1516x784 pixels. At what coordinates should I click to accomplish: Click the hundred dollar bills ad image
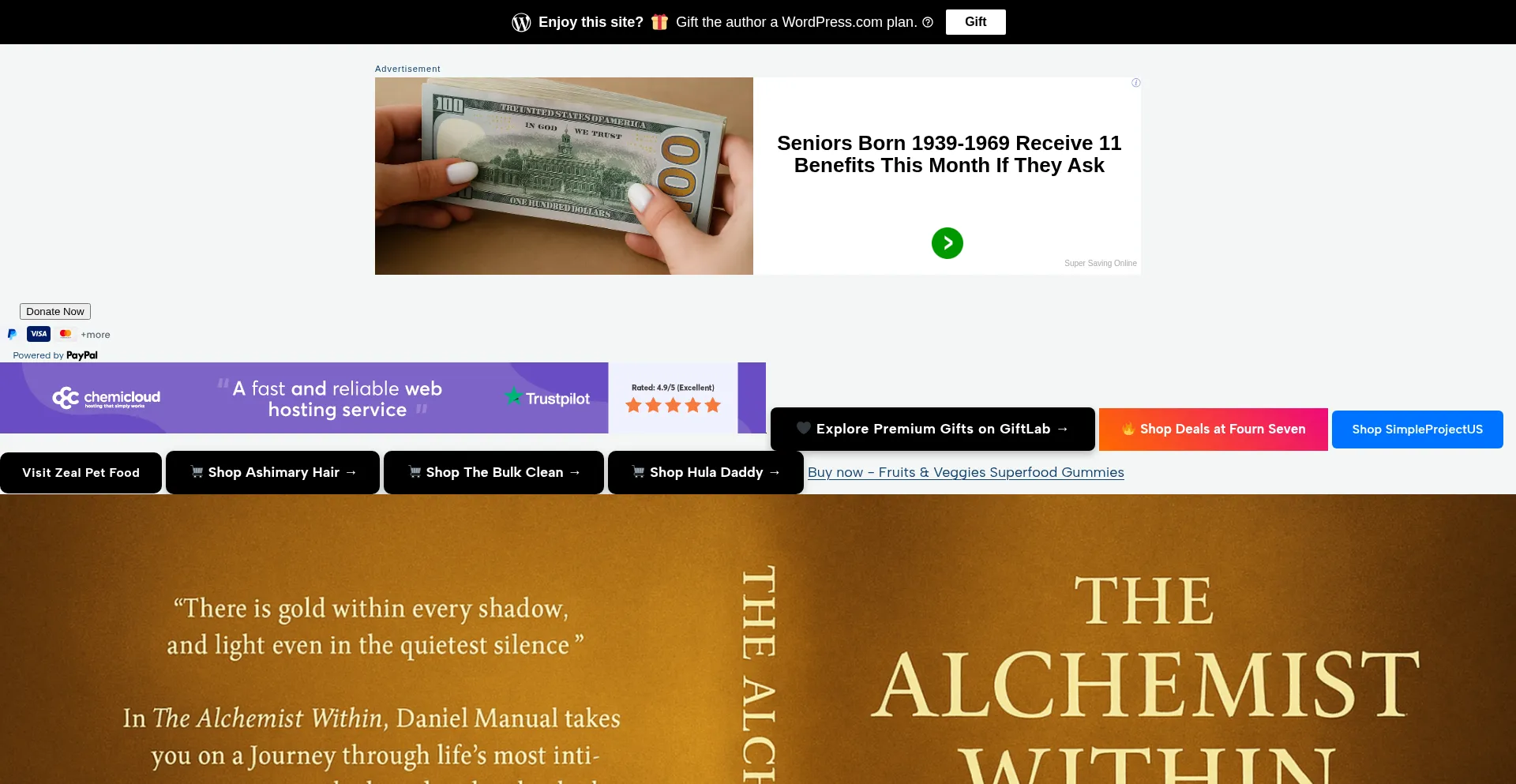tap(564, 176)
